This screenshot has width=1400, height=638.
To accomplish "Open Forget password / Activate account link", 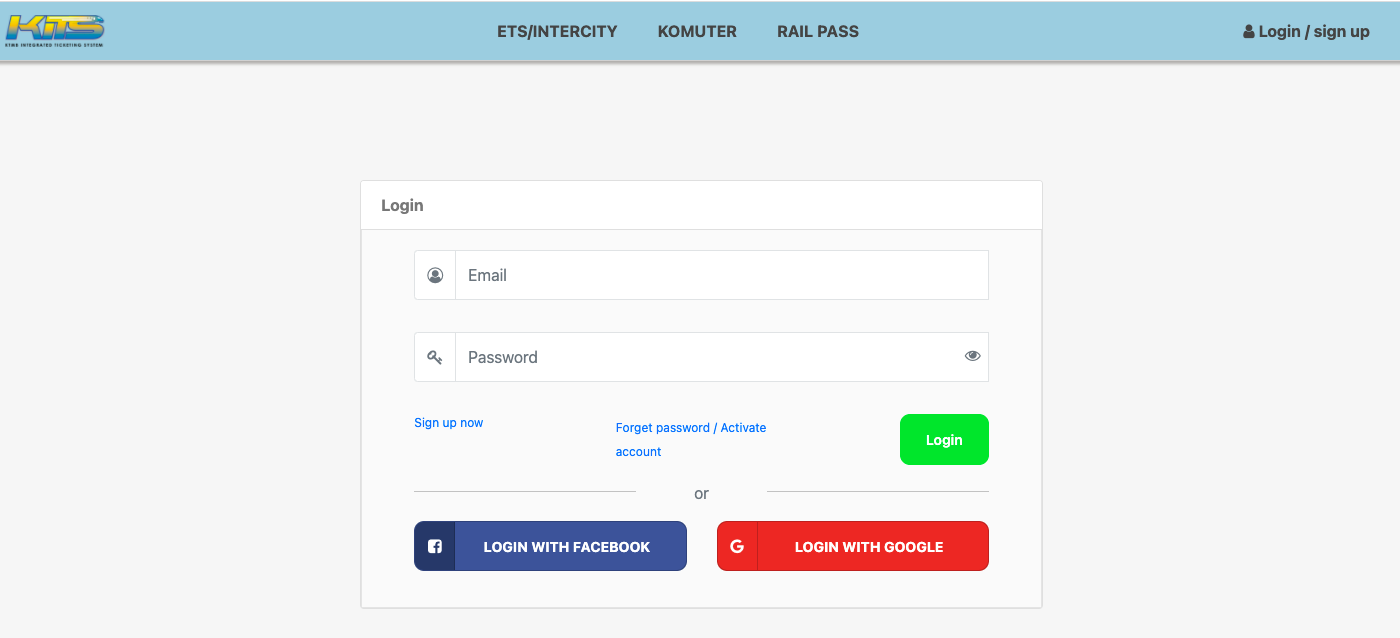I will coord(690,428).
